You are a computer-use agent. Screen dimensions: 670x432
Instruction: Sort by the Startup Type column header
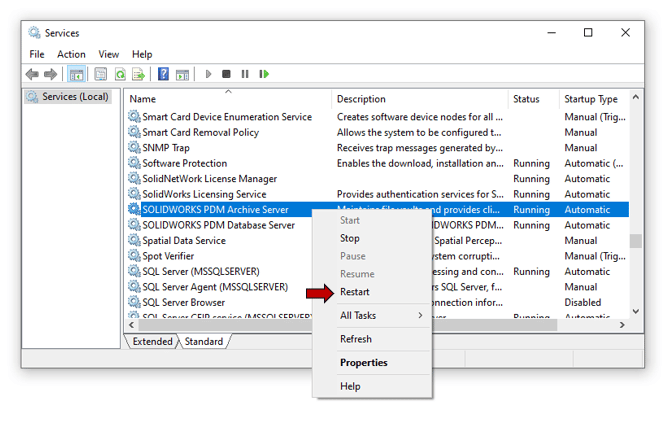tap(594, 99)
